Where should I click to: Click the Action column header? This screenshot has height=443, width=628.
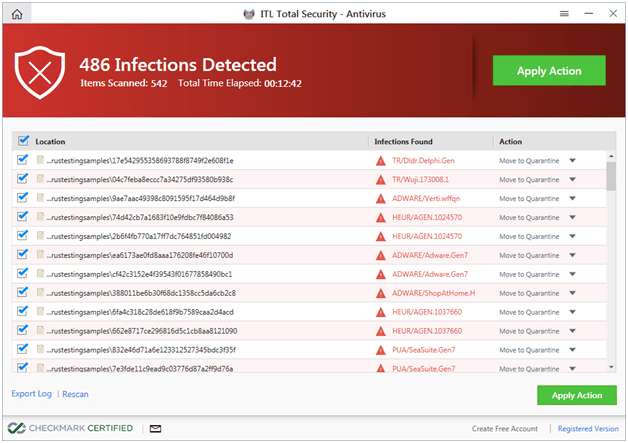[510, 142]
